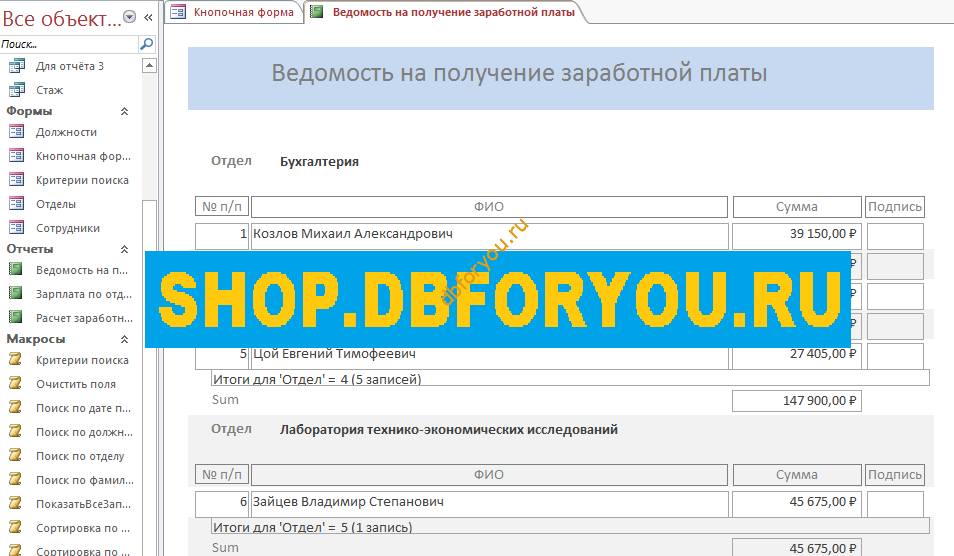
Task: Click the 'ПоказатьВсеЗап...' macro icon
Action: [15, 504]
